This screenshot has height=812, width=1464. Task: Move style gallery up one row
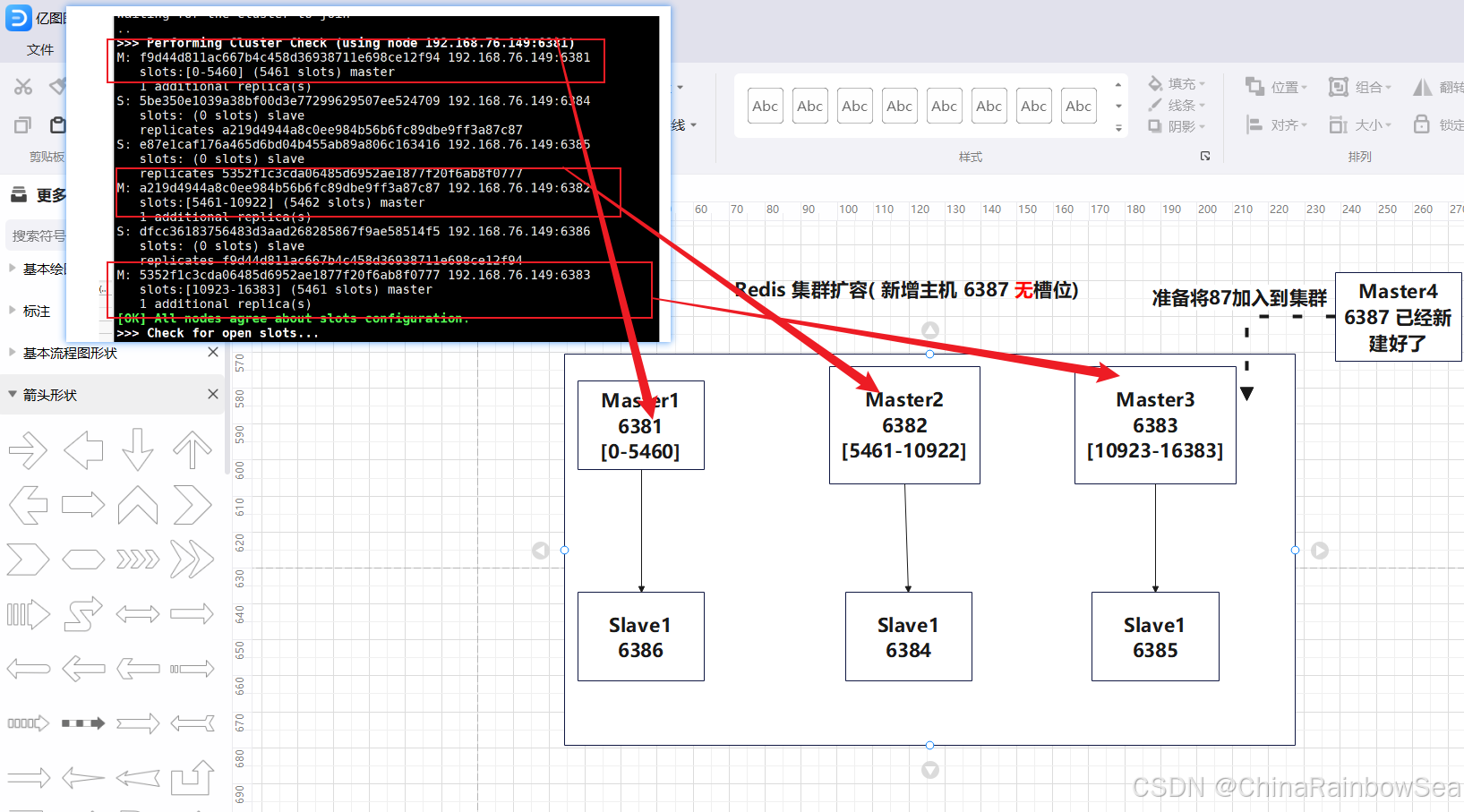click(1118, 85)
